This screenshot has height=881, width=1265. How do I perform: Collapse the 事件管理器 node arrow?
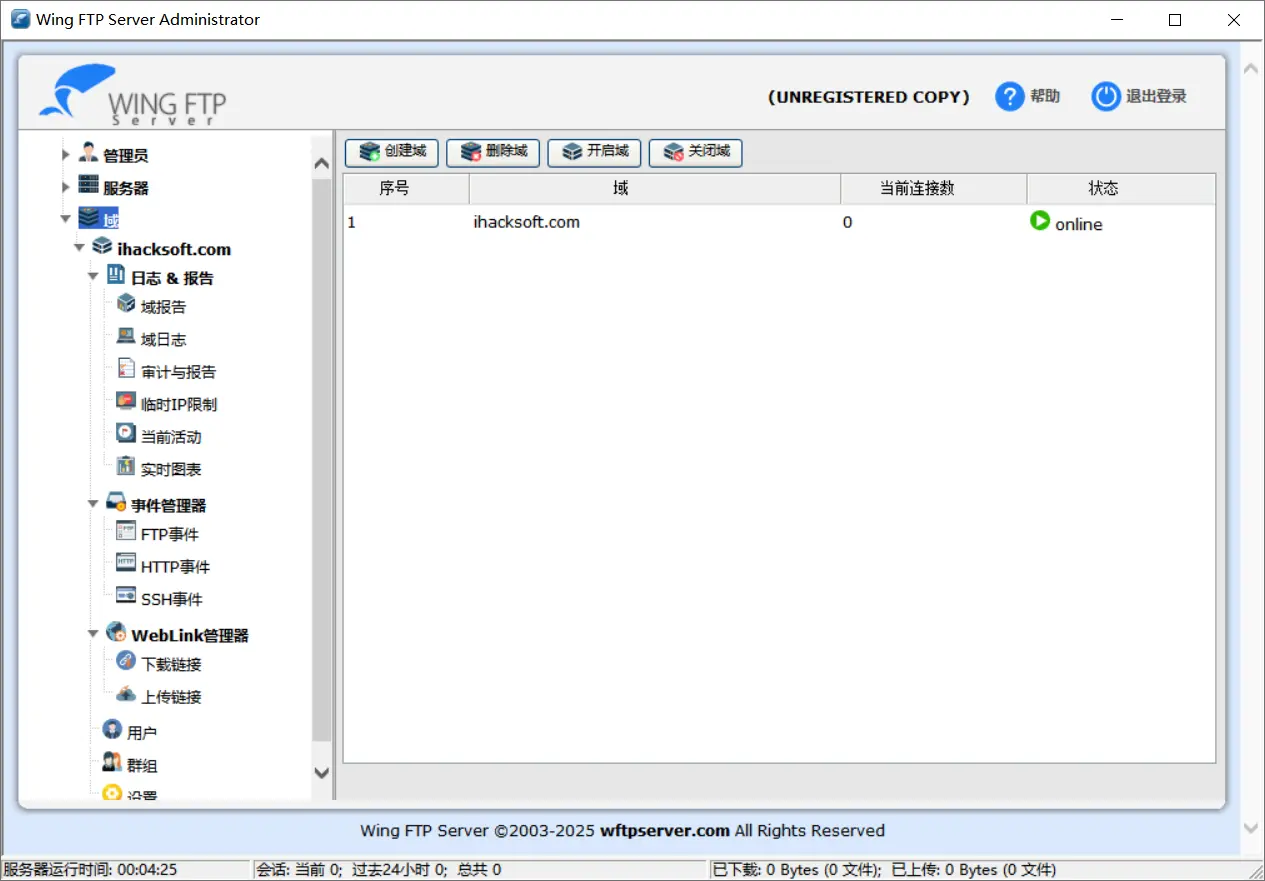[x=94, y=504]
